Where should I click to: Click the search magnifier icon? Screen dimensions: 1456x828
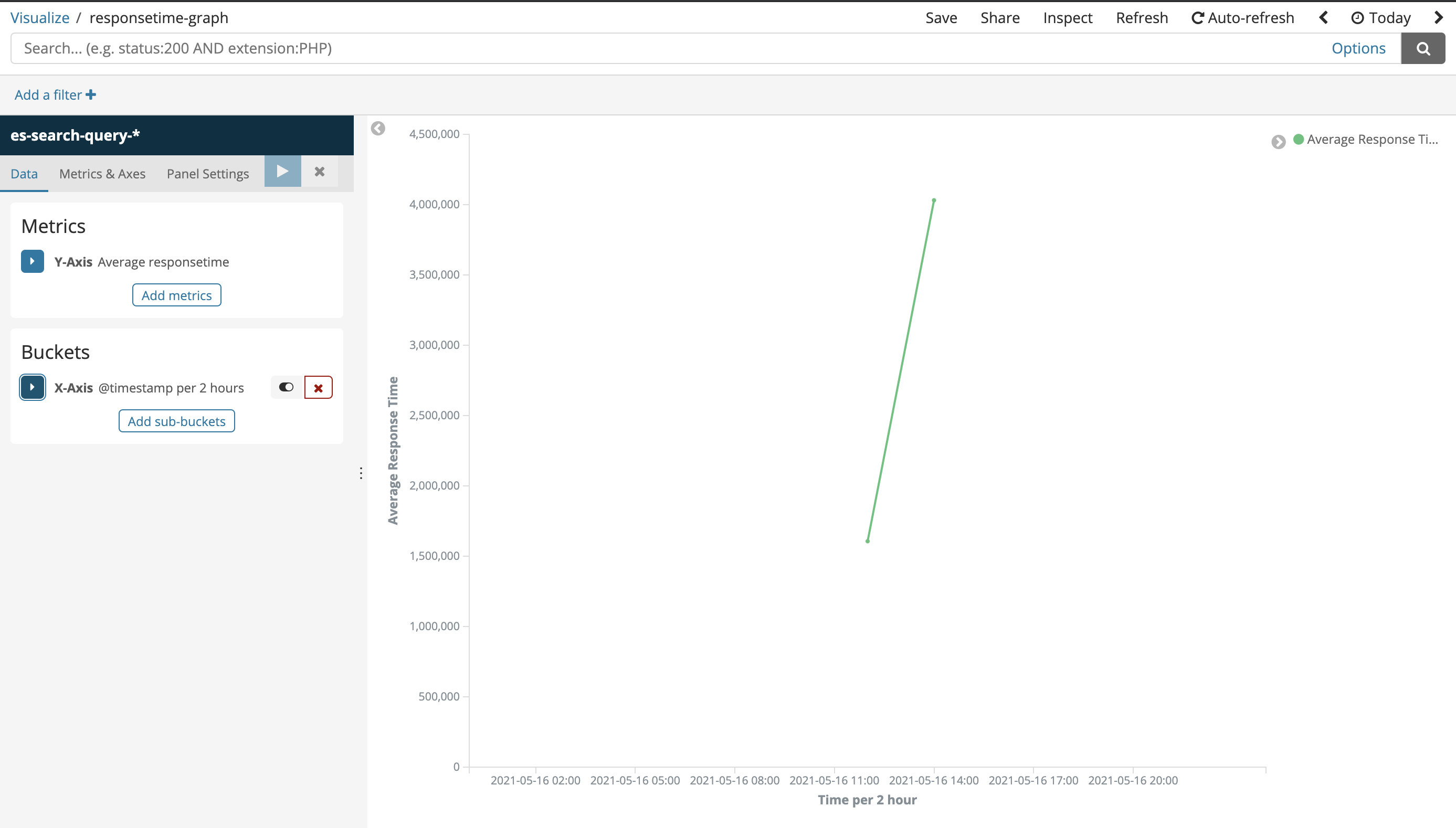click(1423, 48)
